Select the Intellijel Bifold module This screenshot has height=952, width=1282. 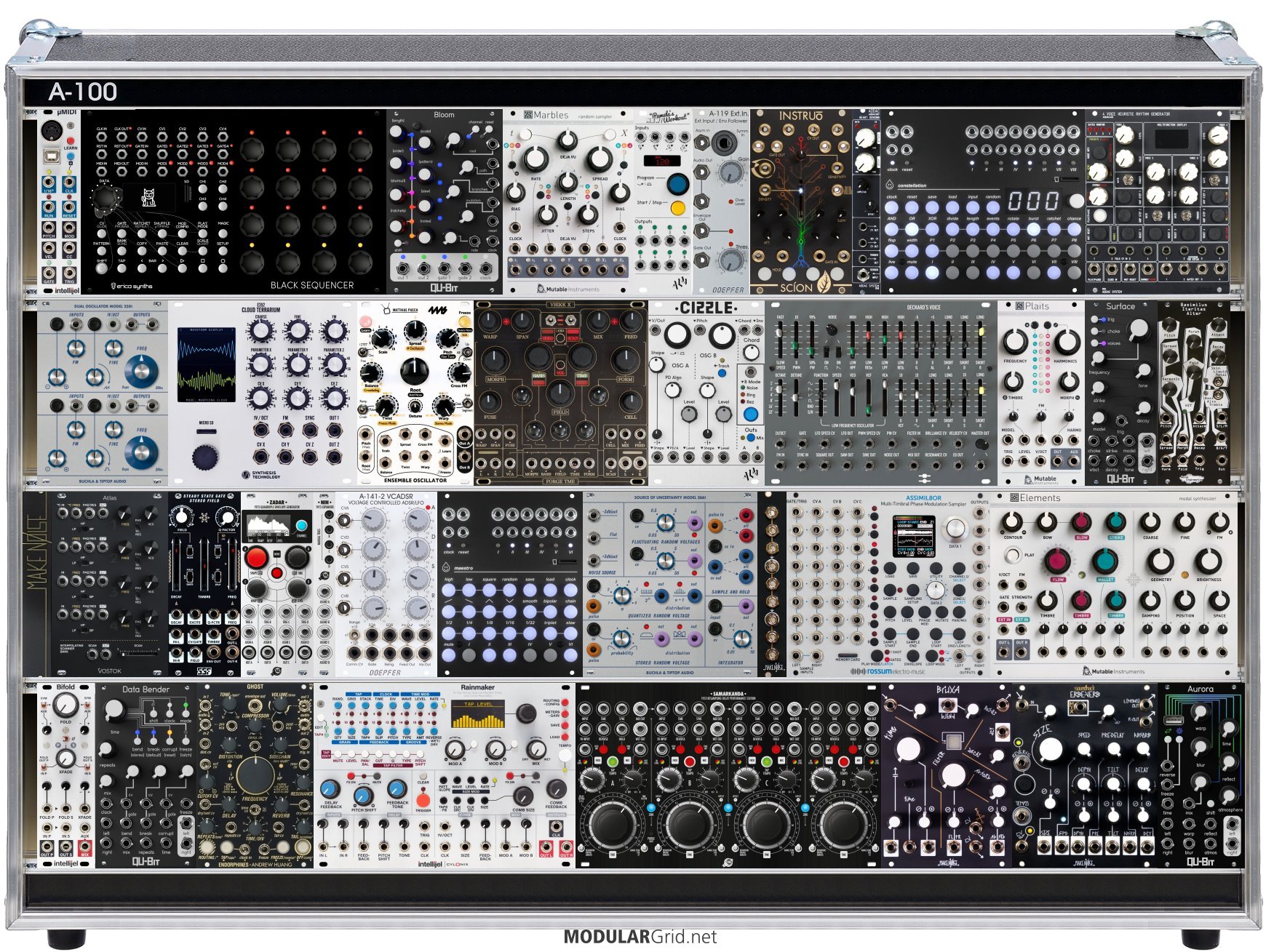(65, 776)
